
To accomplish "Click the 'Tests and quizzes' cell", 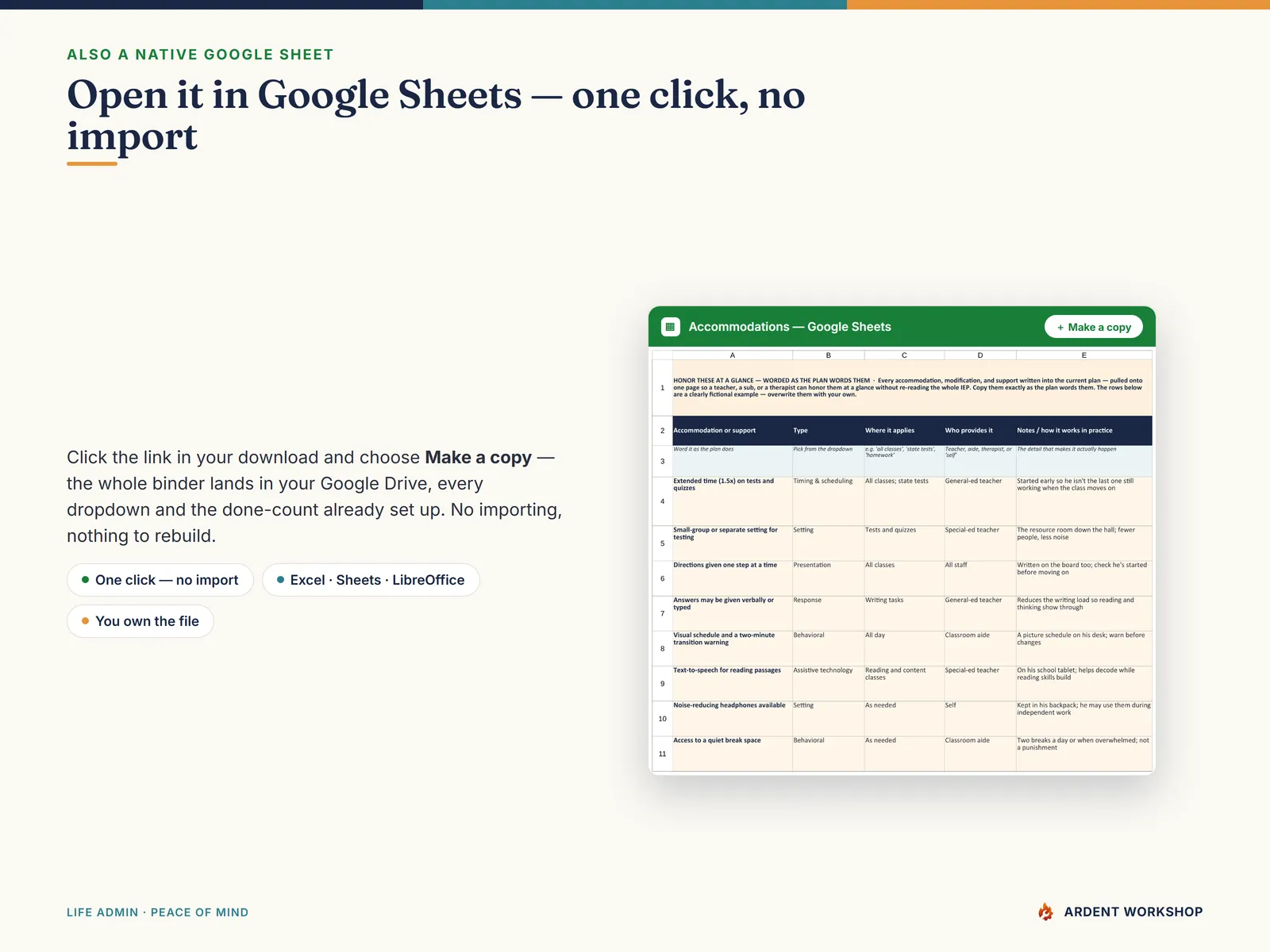I will click(904, 543).
